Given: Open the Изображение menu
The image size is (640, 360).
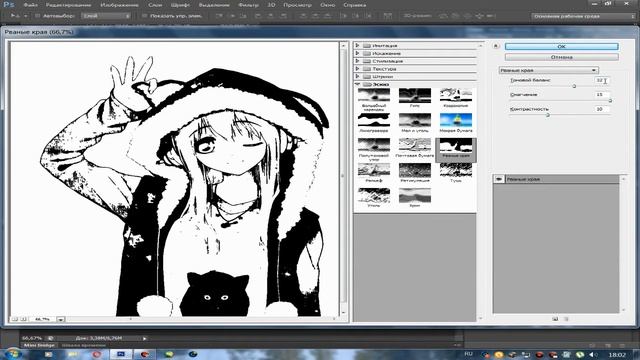Looking at the screenshot, I should (x=120, y=5).
